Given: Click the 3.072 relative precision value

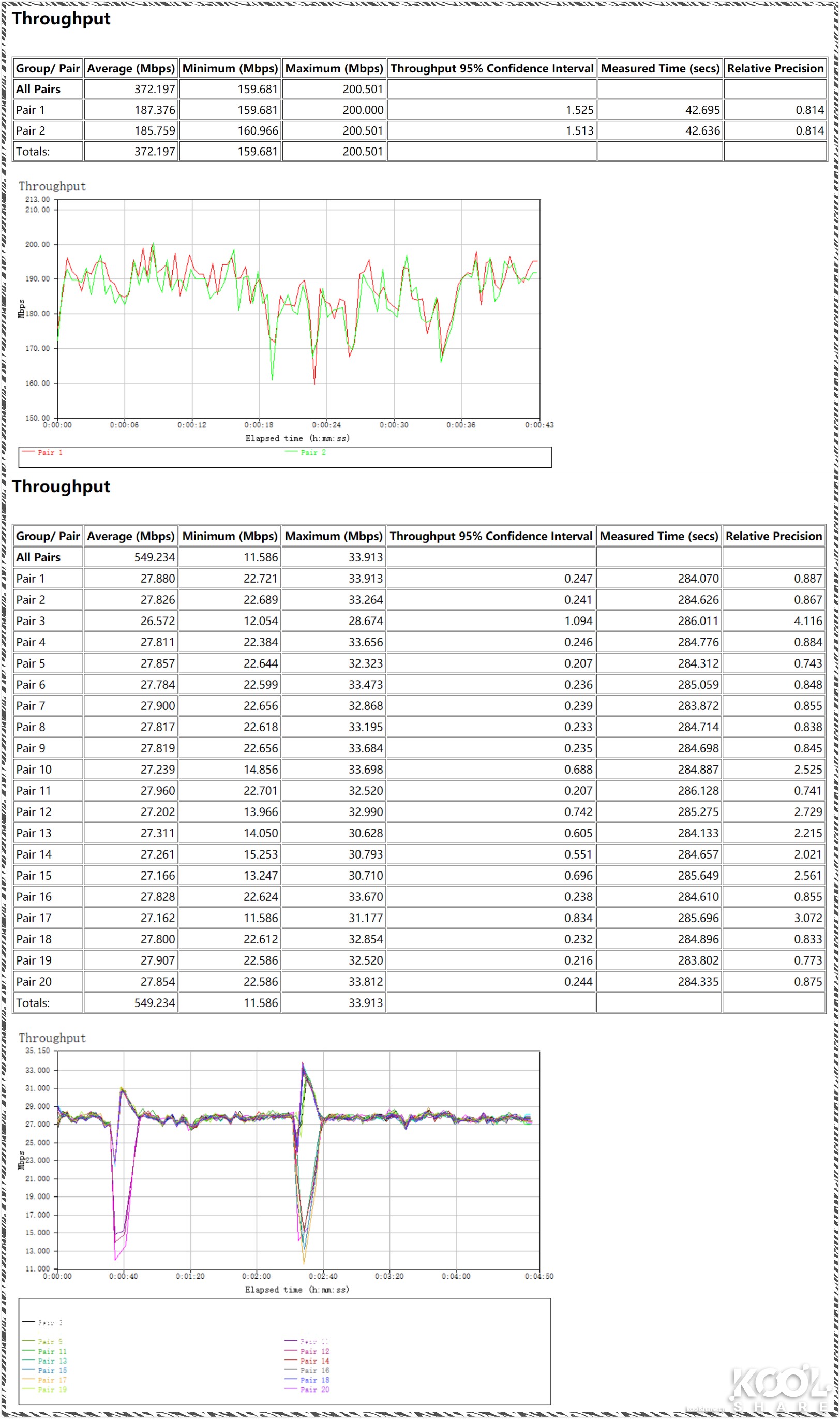Looking at the screenshot, I should 808,919.
